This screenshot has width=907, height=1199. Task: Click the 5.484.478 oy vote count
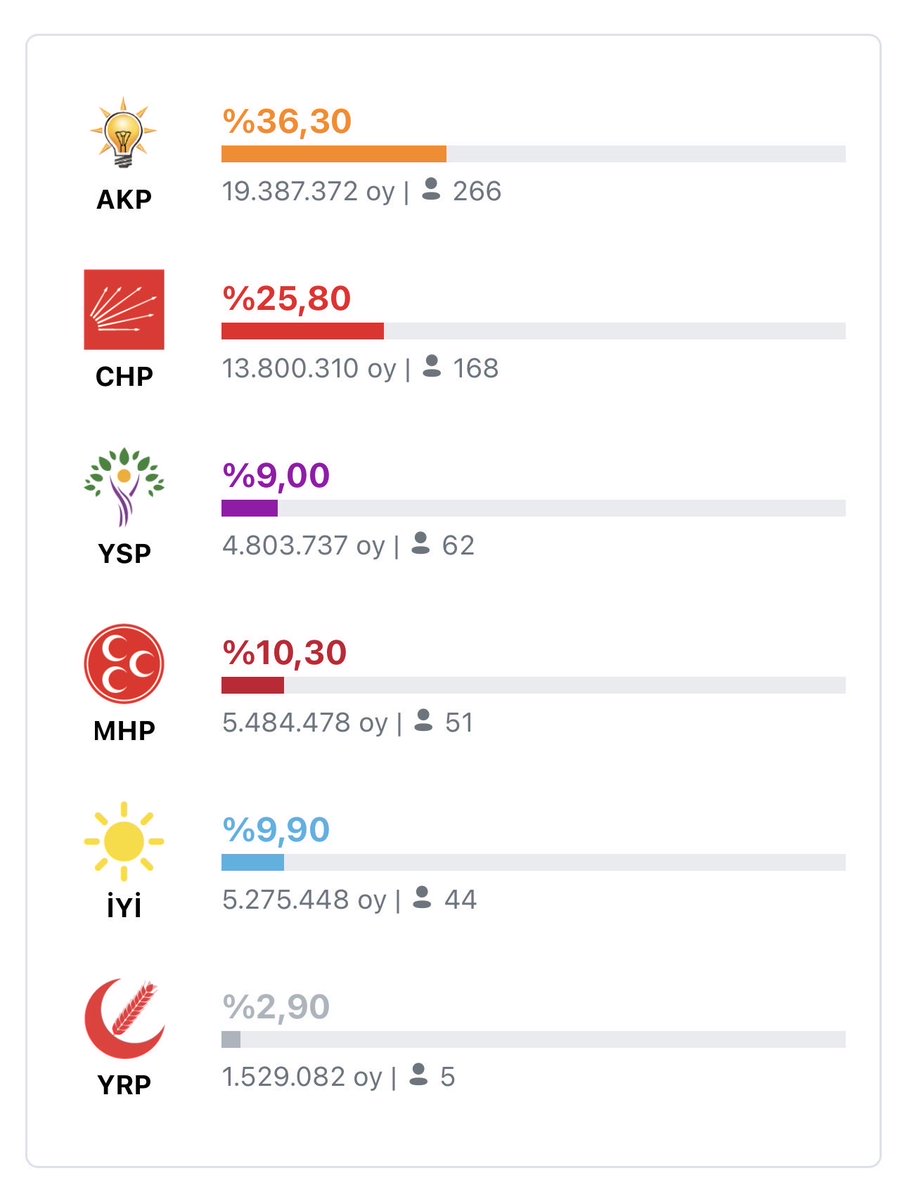click(305, 723)
